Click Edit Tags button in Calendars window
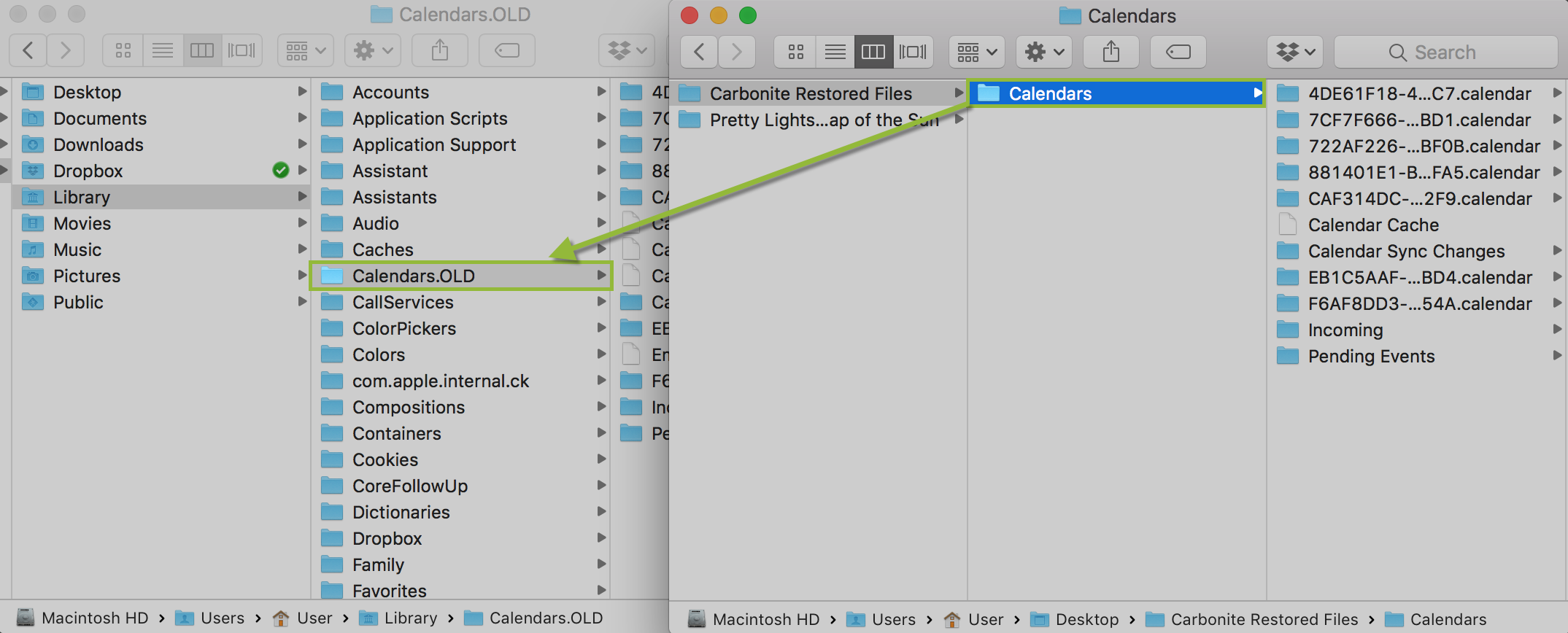 coord(1178,52)
